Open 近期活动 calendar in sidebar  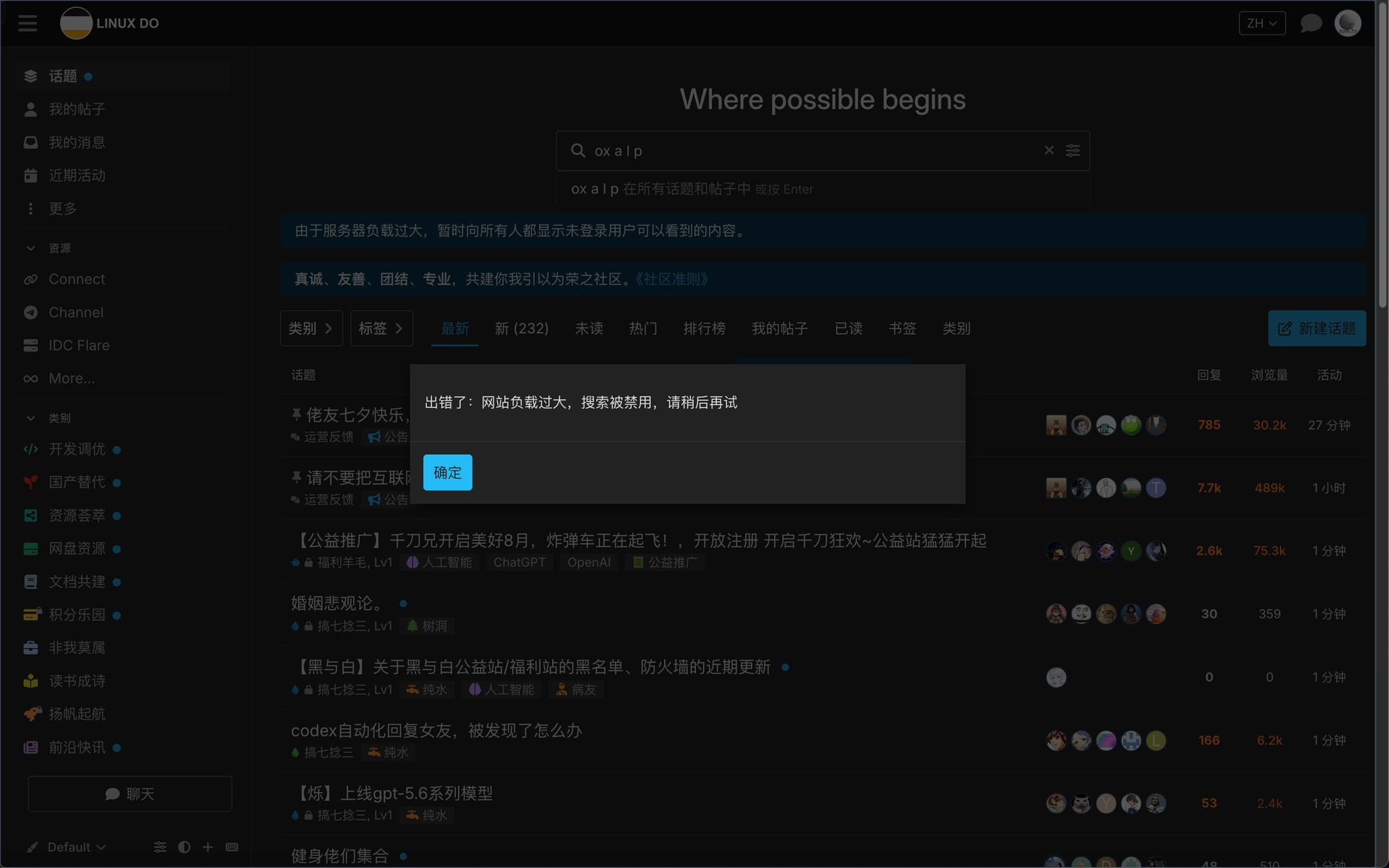coord(123,176)
